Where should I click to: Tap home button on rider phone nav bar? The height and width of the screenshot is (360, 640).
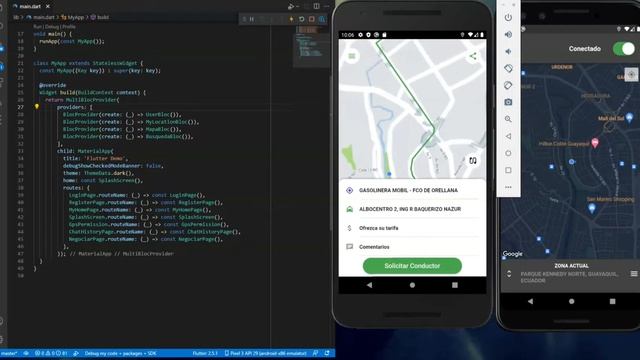pyautogui.click(x=412, y=285)
